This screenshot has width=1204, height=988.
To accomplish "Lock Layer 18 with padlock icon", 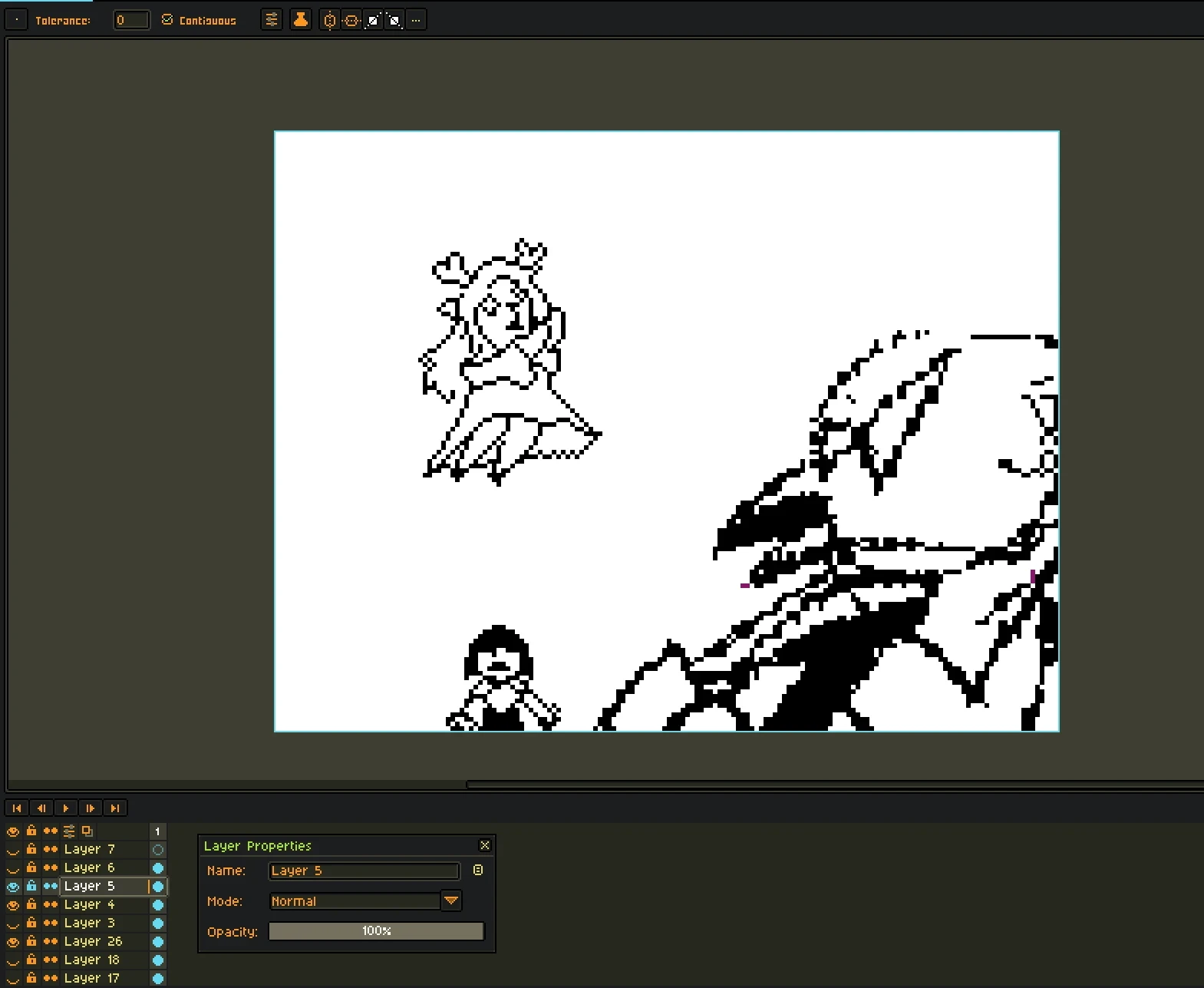I will pos(31,960).
